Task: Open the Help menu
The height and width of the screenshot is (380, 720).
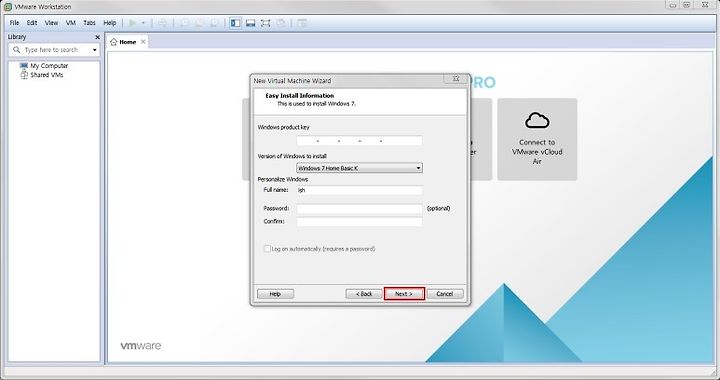Action: point(110,23)
